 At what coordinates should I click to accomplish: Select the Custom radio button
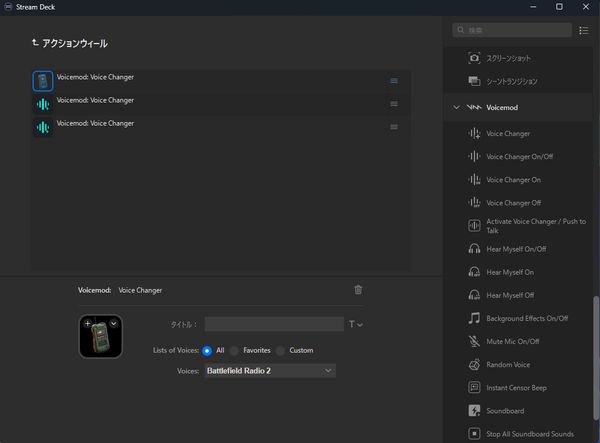[x=280, y=350]
